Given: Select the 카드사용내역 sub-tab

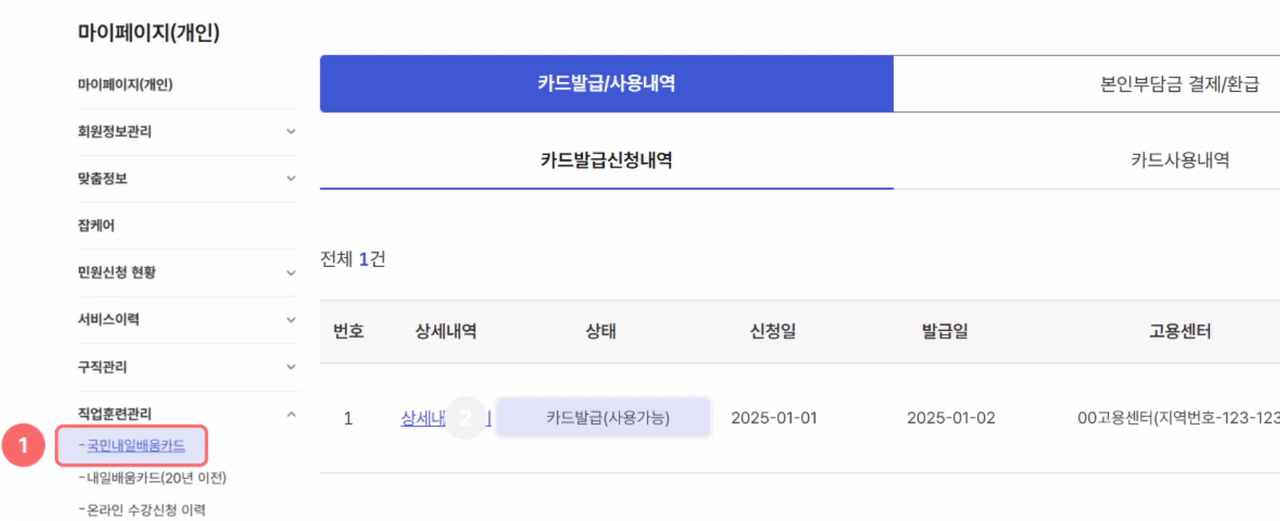Looking at the screenshot, I should (1180, 160).
